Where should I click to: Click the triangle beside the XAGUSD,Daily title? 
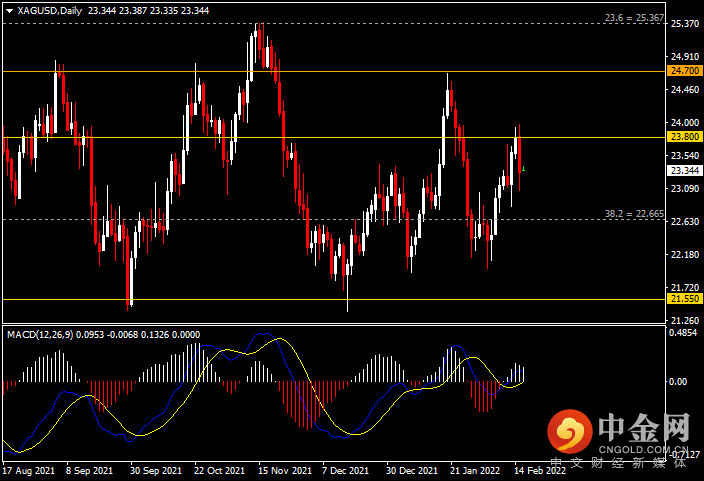point(9,11)
